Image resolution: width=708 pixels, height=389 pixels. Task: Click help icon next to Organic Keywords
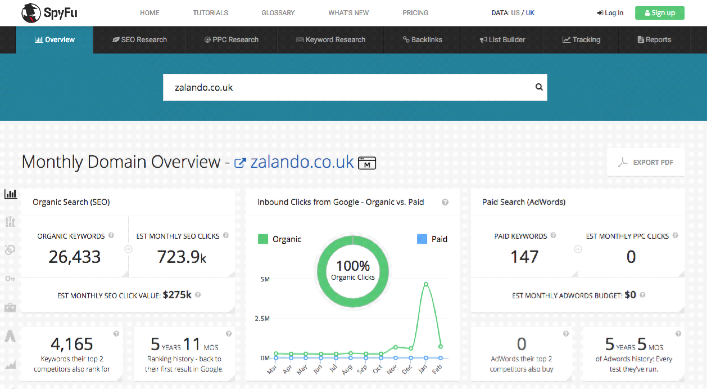111,235
